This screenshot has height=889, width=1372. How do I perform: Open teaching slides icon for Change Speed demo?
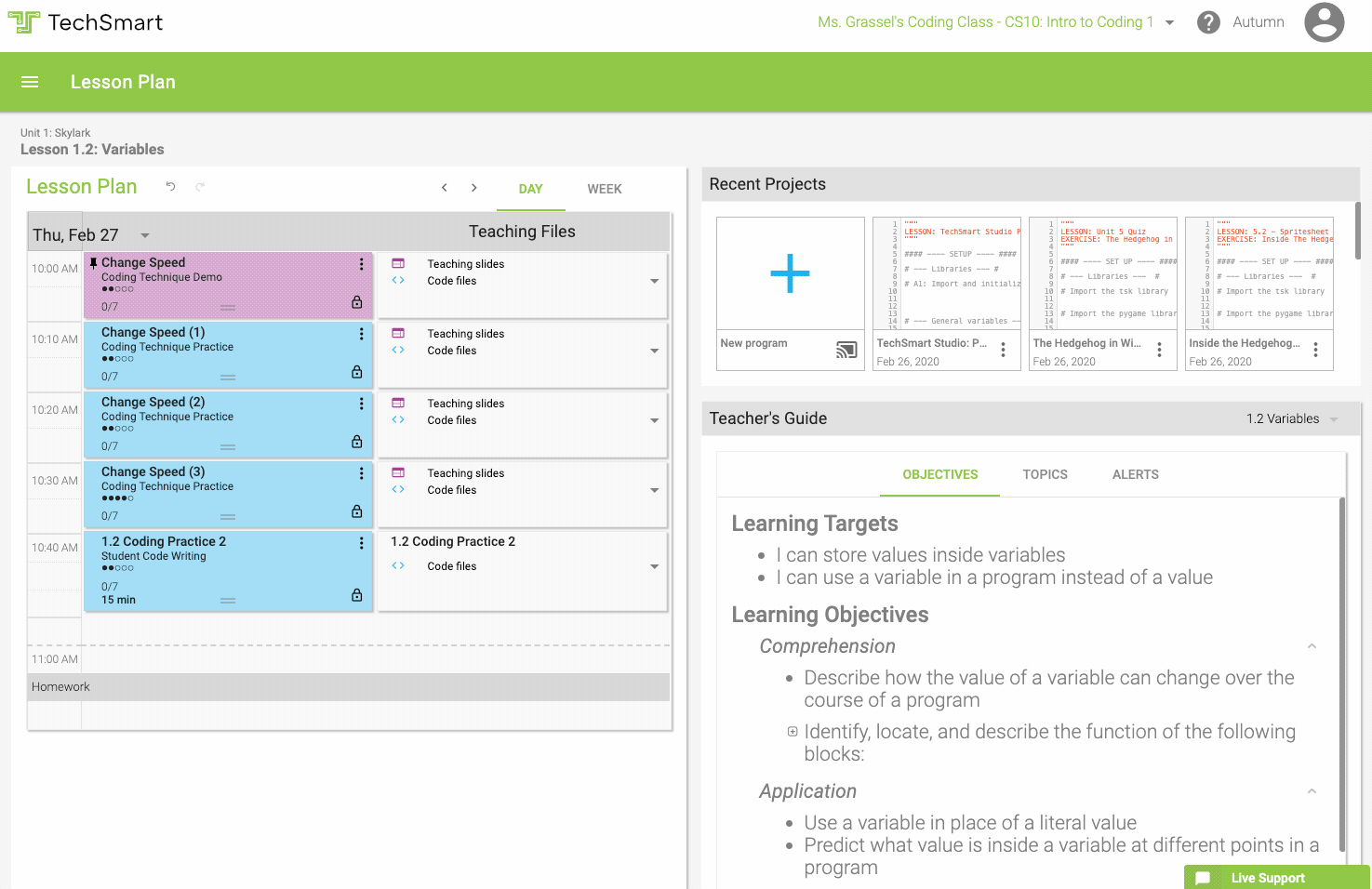click(x=398, y=263)
